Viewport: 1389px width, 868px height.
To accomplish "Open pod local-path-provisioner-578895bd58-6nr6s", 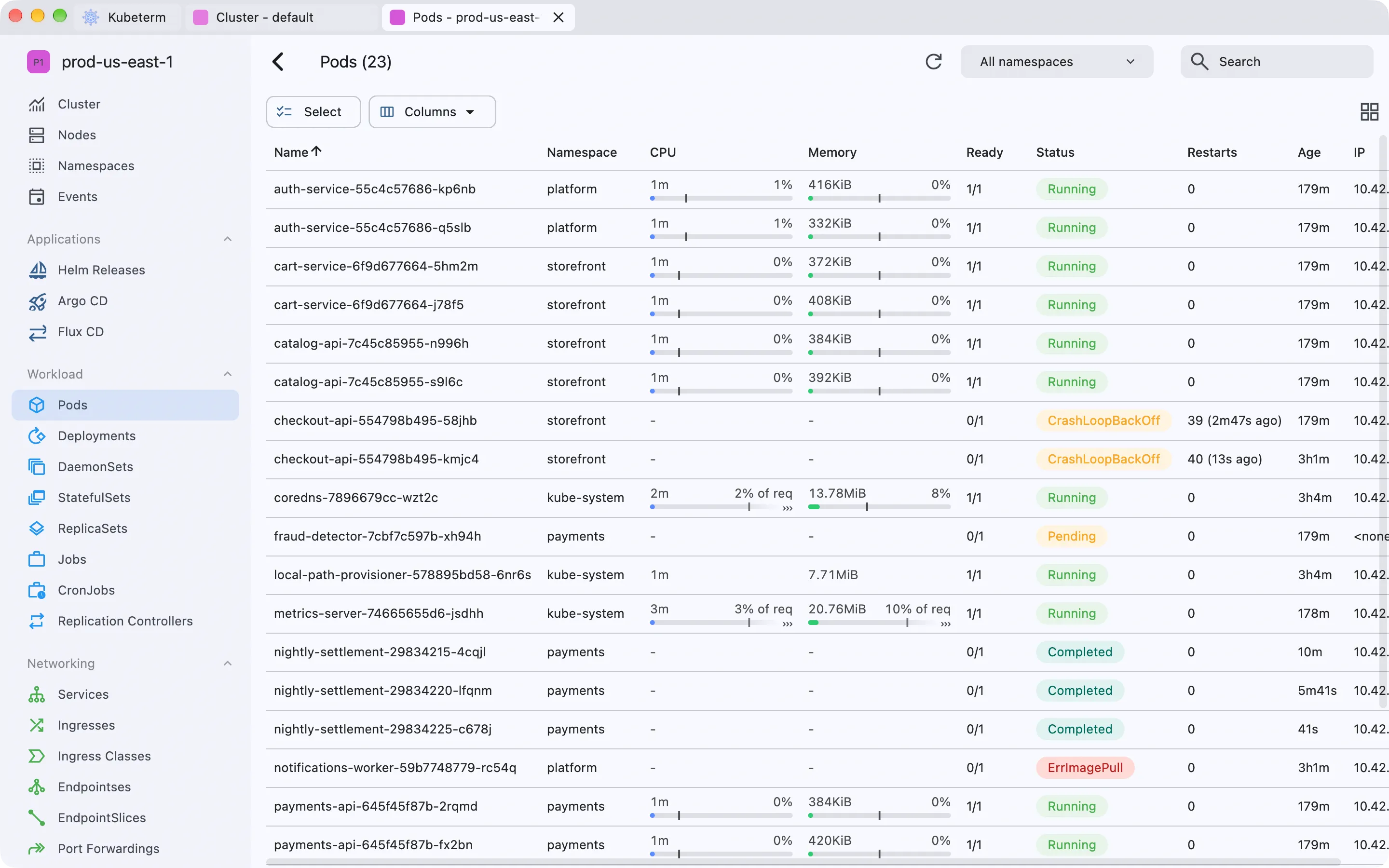I will [402, 575].
